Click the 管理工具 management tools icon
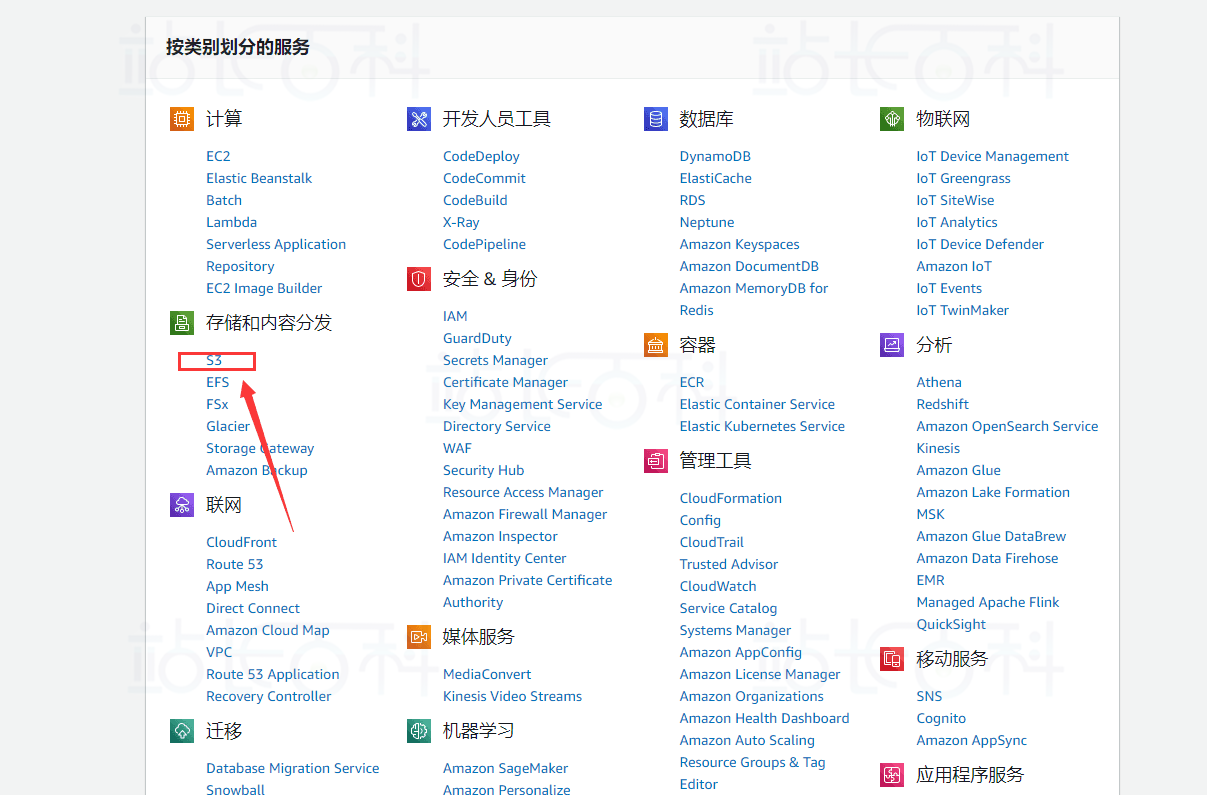1207x795 pixels. tap(655, 461)
